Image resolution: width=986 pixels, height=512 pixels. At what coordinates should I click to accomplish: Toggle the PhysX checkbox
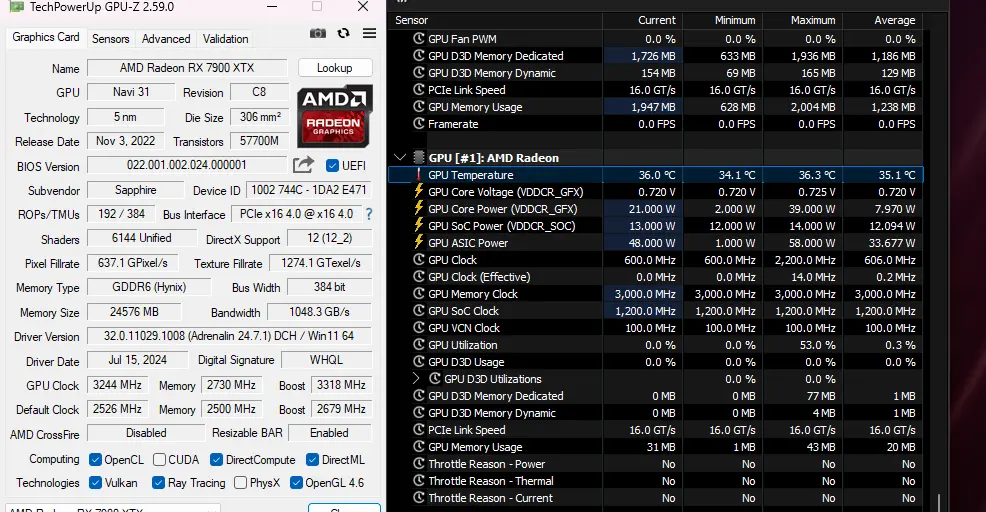click(x=240, y=482)
